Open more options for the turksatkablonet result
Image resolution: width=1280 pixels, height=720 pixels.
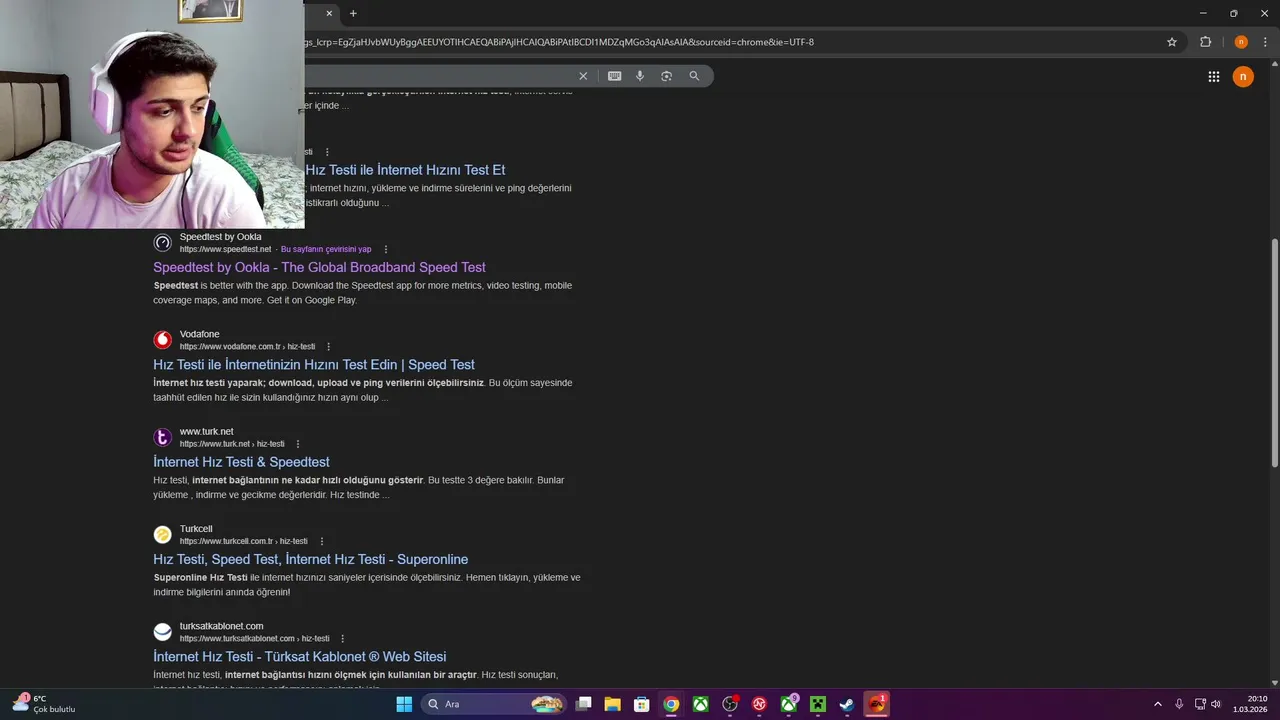point(342,638)
